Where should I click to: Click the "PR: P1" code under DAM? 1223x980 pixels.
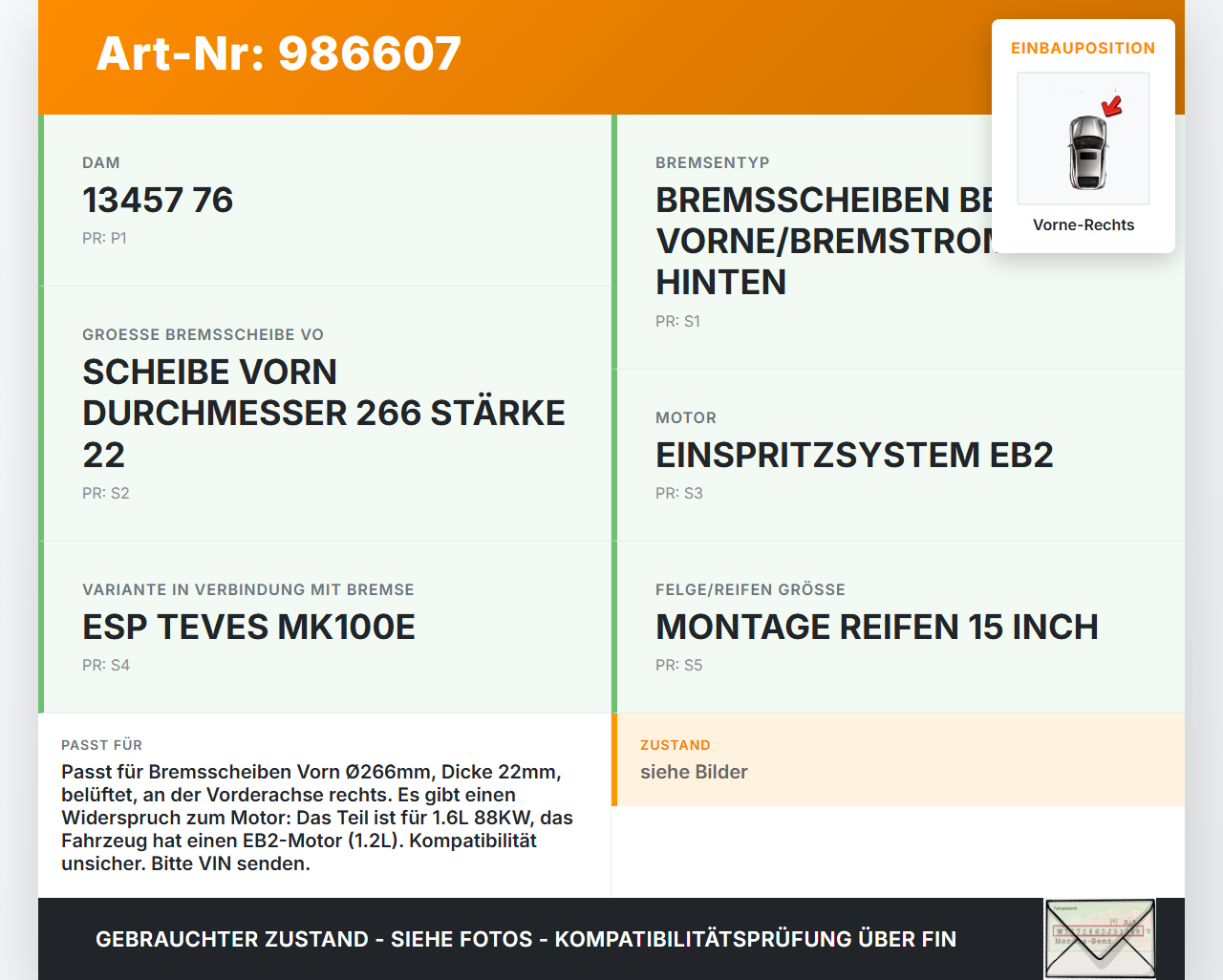point(104,238)
